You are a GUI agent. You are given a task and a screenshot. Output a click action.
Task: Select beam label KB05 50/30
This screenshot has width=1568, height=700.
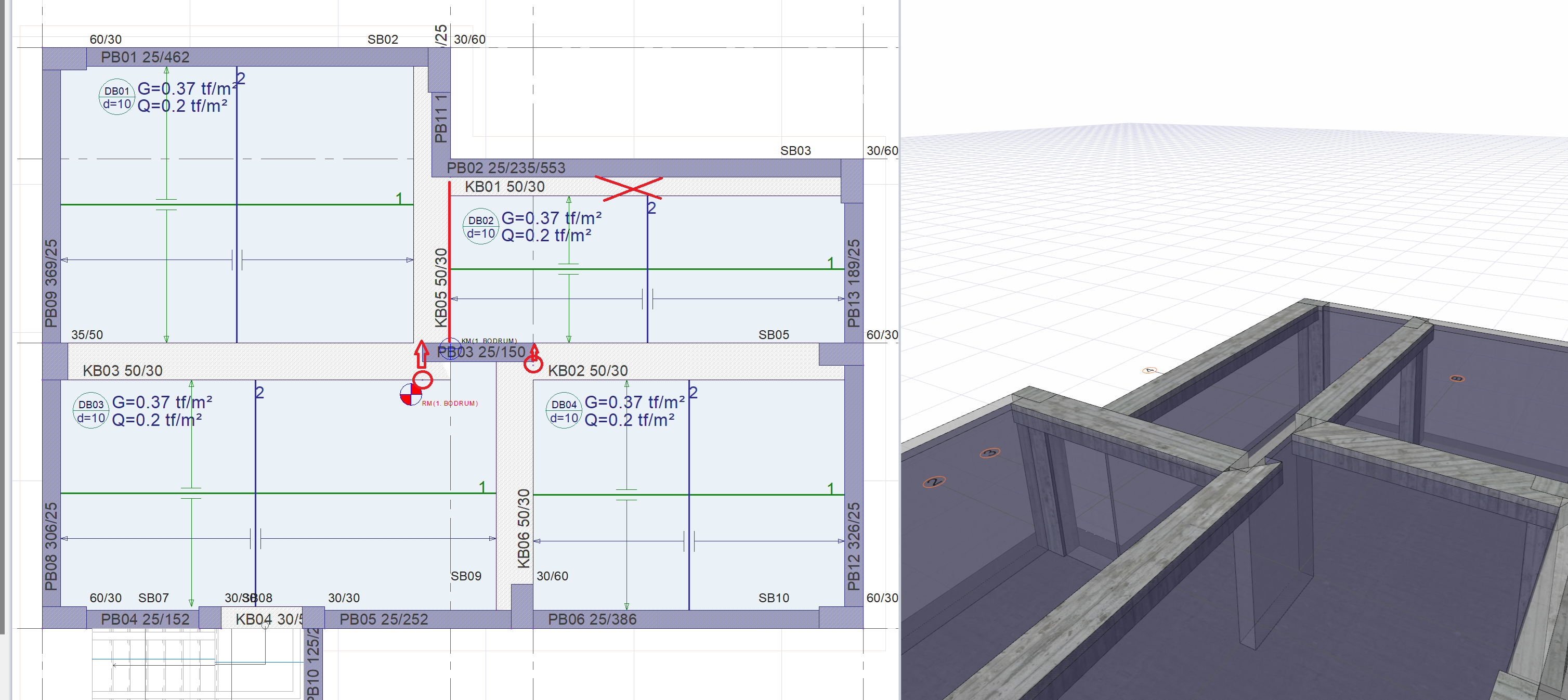click(441, 287)
